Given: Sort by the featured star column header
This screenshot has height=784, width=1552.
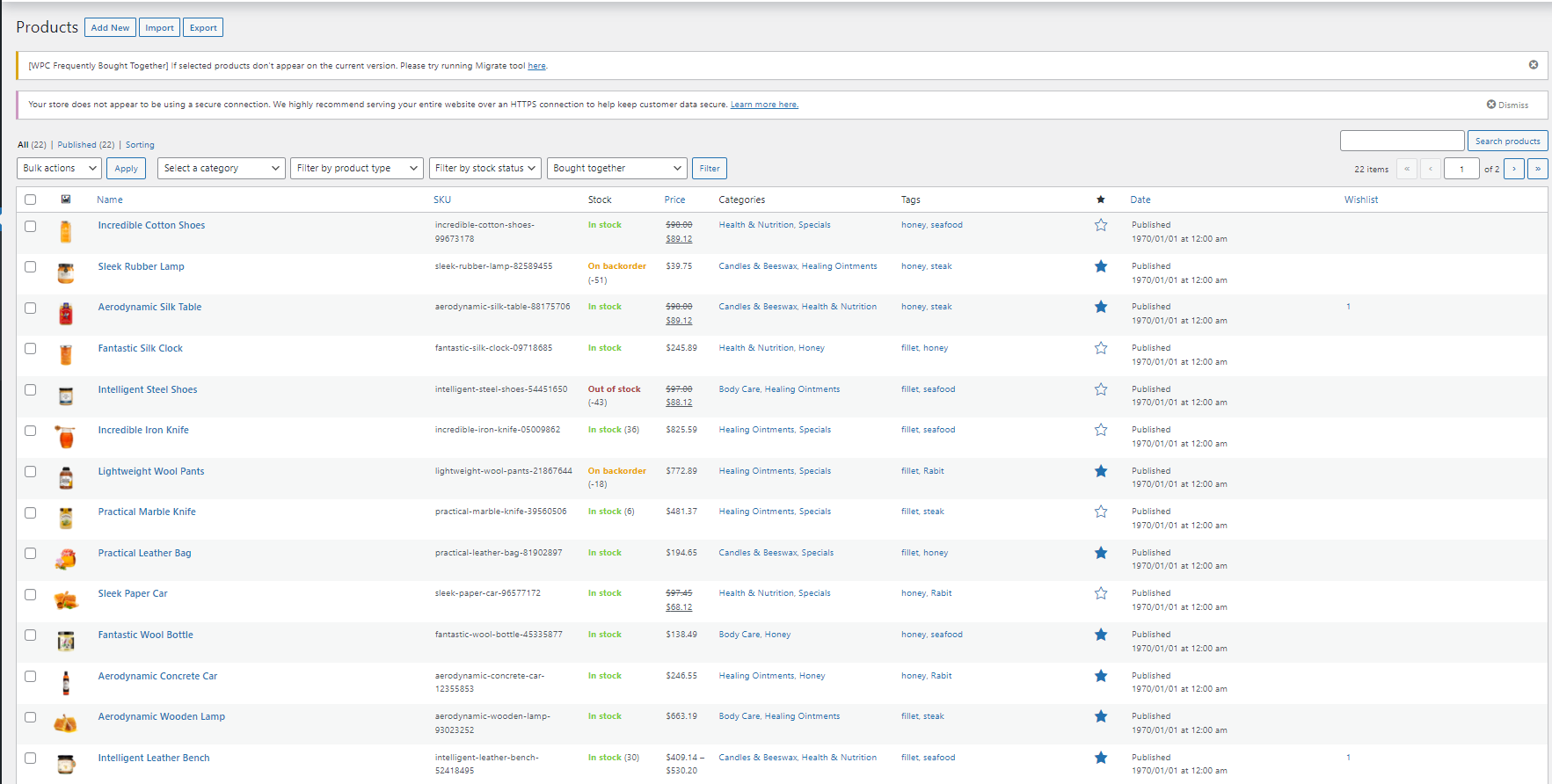Looking at the screenshot, I should coord(1100,200).
